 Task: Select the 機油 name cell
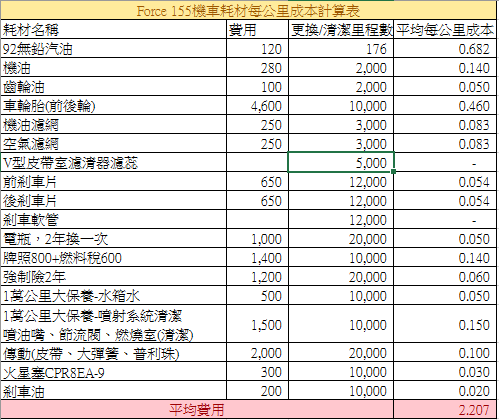pyautogui.click(x=114, y=67)
